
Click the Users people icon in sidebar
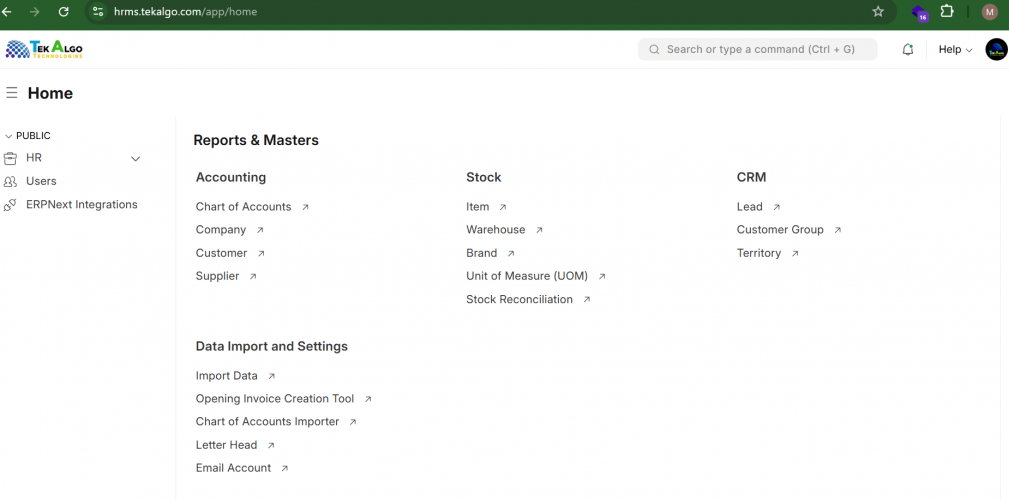click(10, 181)
